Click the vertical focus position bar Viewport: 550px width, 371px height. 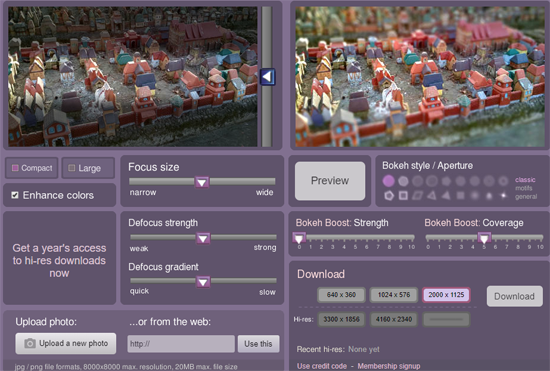click(x=267, y=76)
